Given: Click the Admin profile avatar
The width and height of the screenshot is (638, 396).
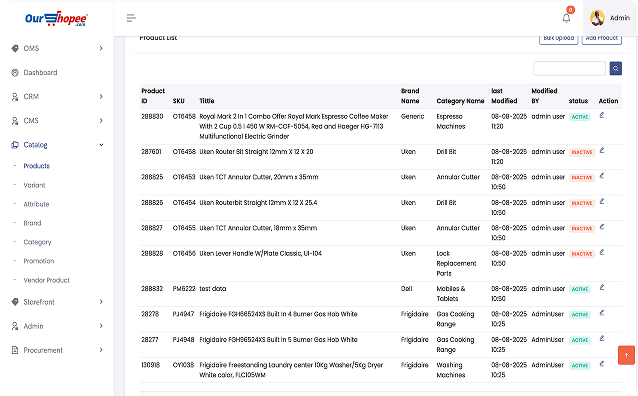Looking at the screenshot, I should [597, 18].
